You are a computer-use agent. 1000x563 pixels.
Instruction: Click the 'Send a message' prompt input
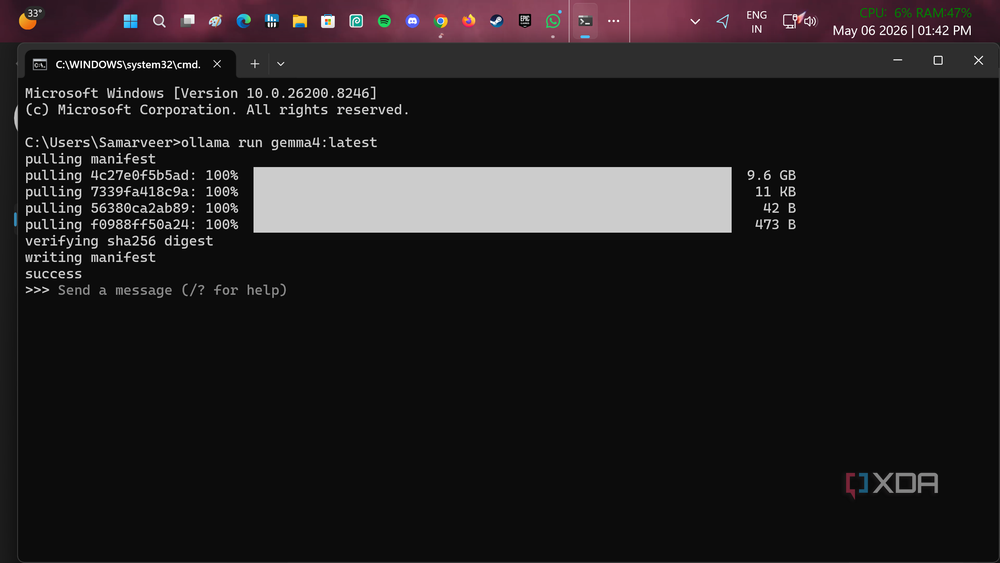coord(172,290)
